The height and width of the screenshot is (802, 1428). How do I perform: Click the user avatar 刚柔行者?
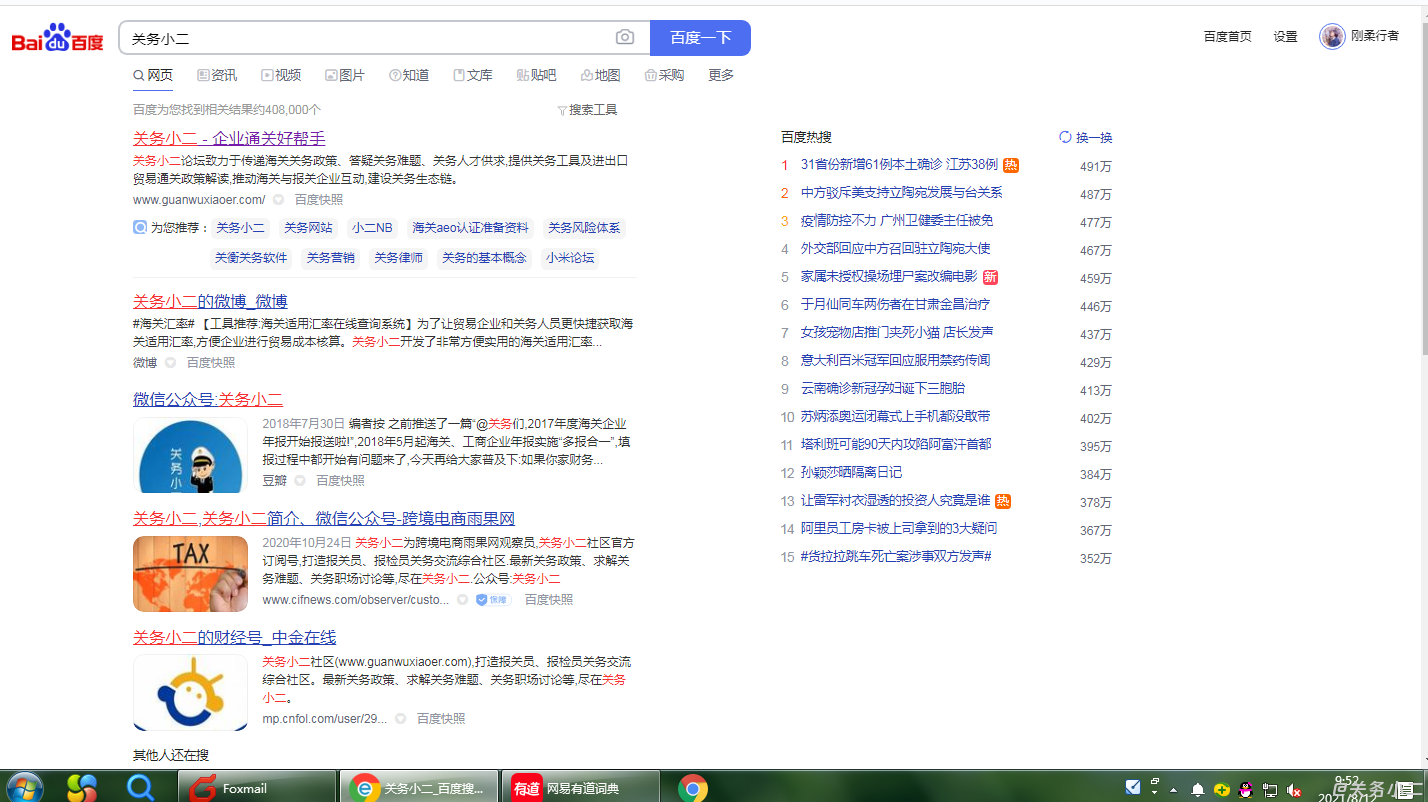1332,37
